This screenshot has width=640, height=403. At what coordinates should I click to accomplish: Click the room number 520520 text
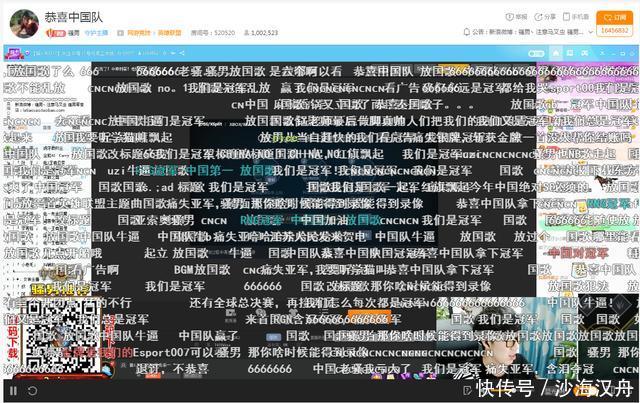(x=213, y=33)
